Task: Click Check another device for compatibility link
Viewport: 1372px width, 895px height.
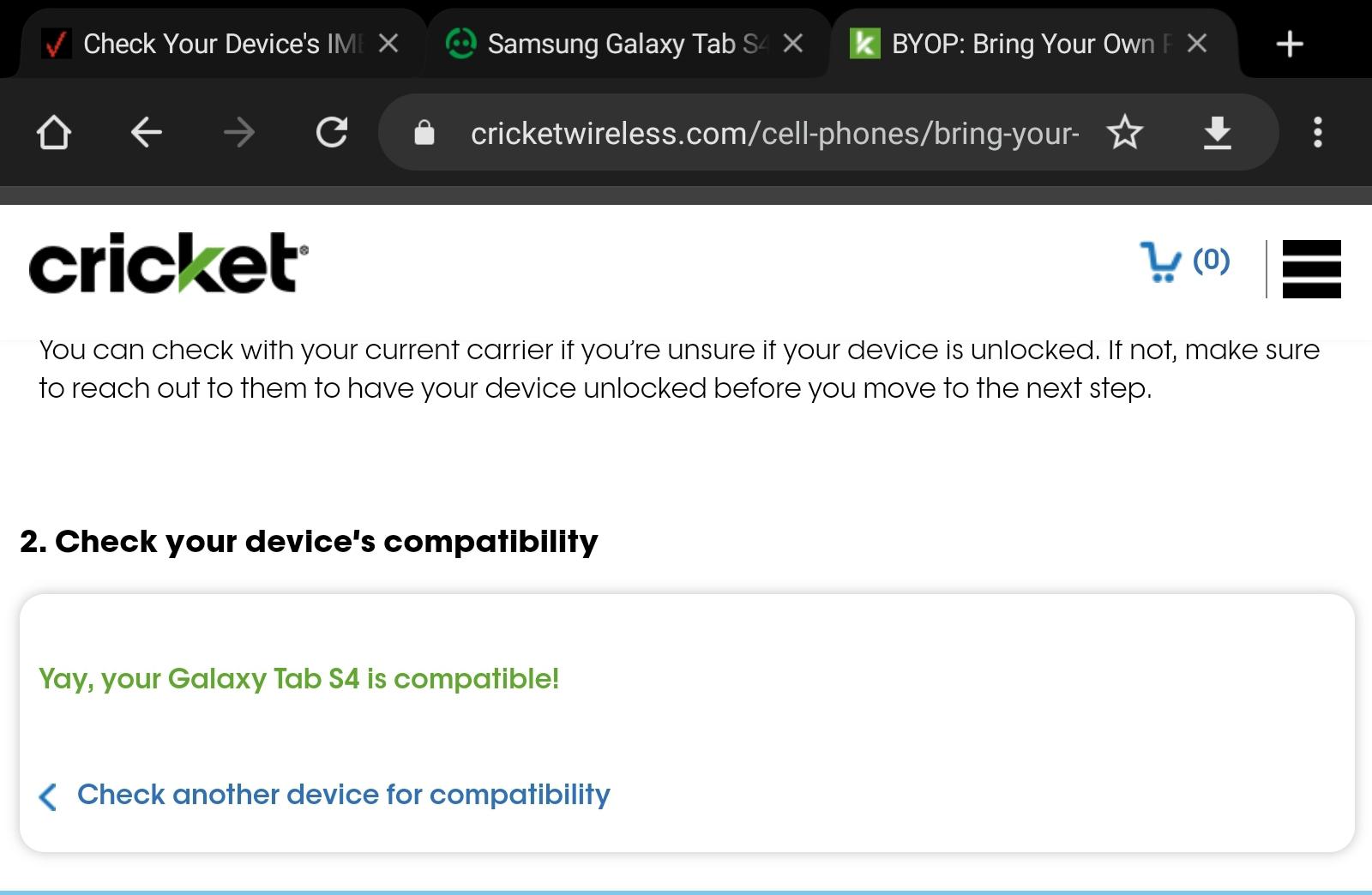Action: pyautogui.click(x=343, y=795)
